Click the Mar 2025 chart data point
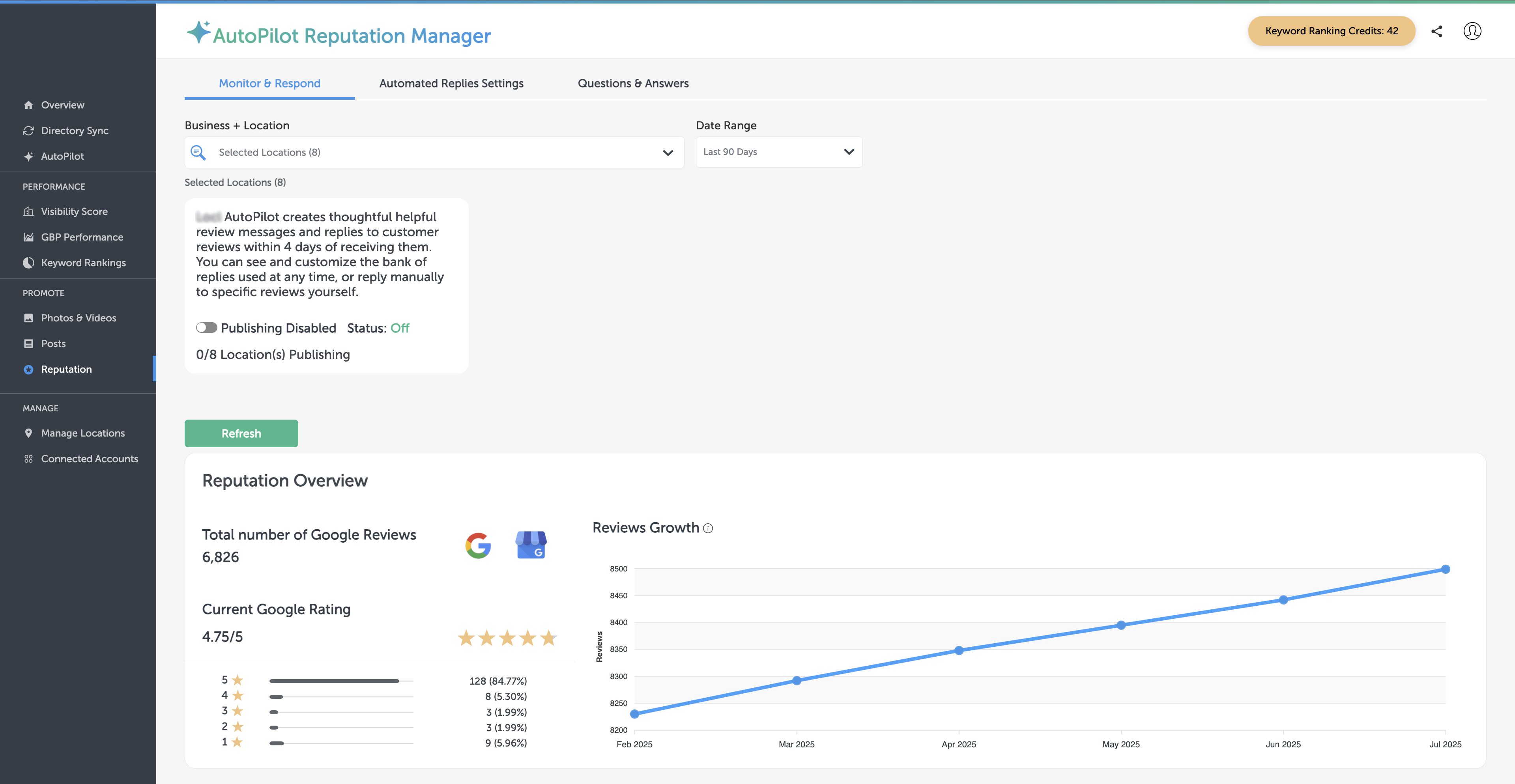This screenshot has width=1515, height=784. point(797,681)
